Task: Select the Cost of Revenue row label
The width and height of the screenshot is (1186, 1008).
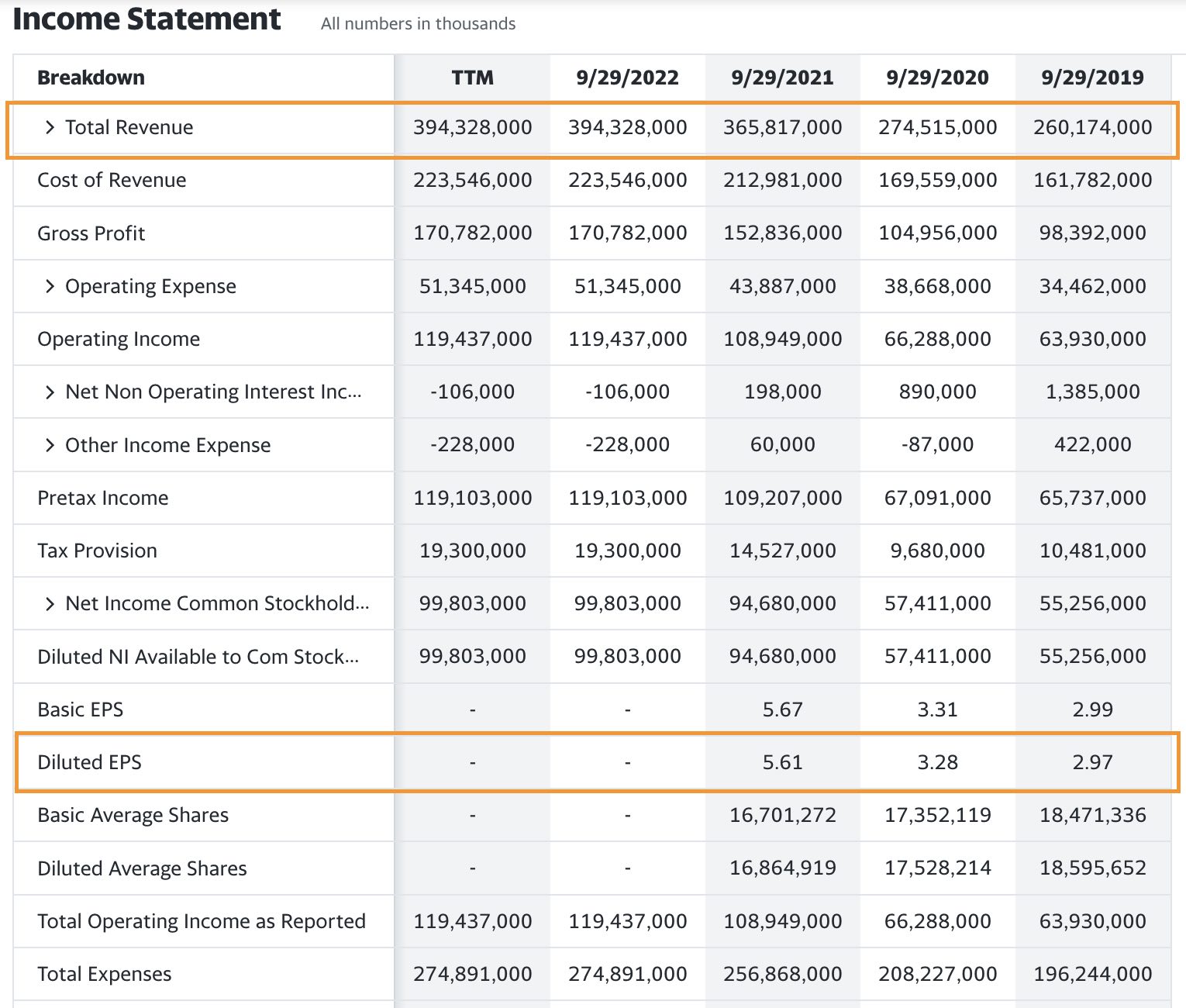Action: click(111, 180)
